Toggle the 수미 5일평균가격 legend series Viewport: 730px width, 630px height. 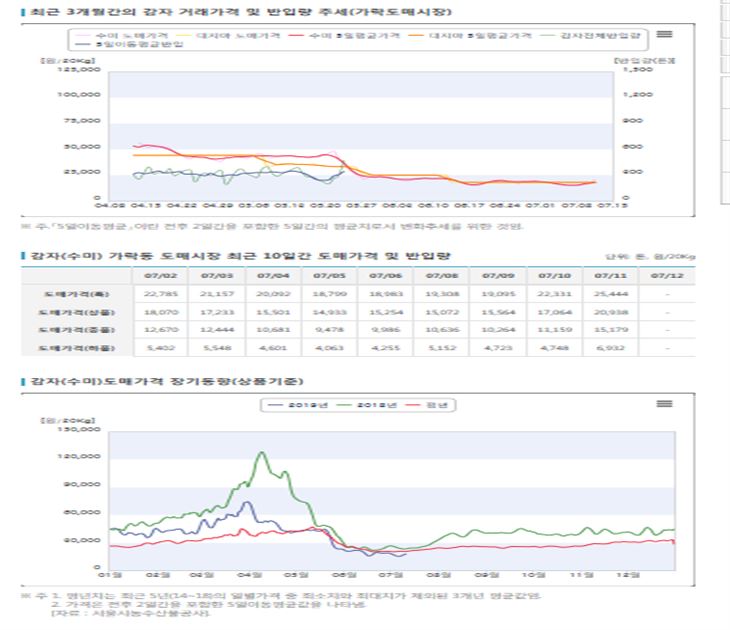344,35
